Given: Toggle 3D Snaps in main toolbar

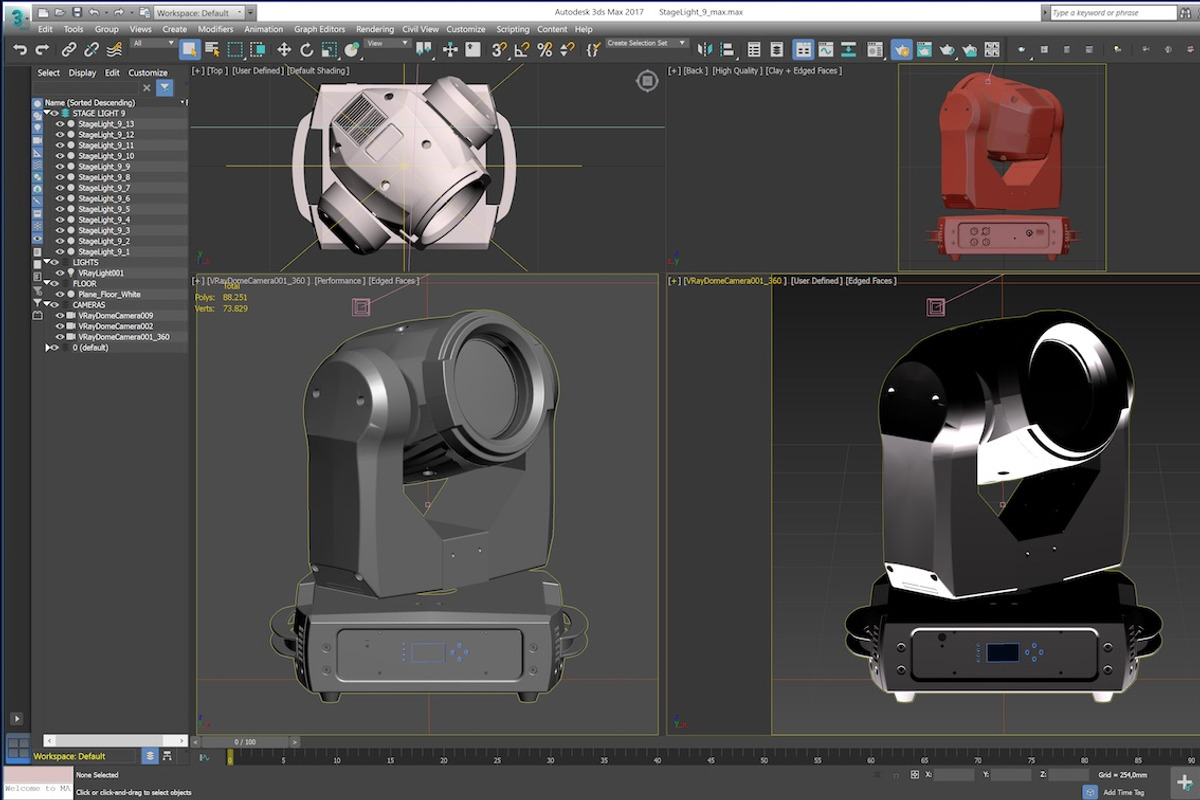Looking at the screenshot, I should point(498,49).
